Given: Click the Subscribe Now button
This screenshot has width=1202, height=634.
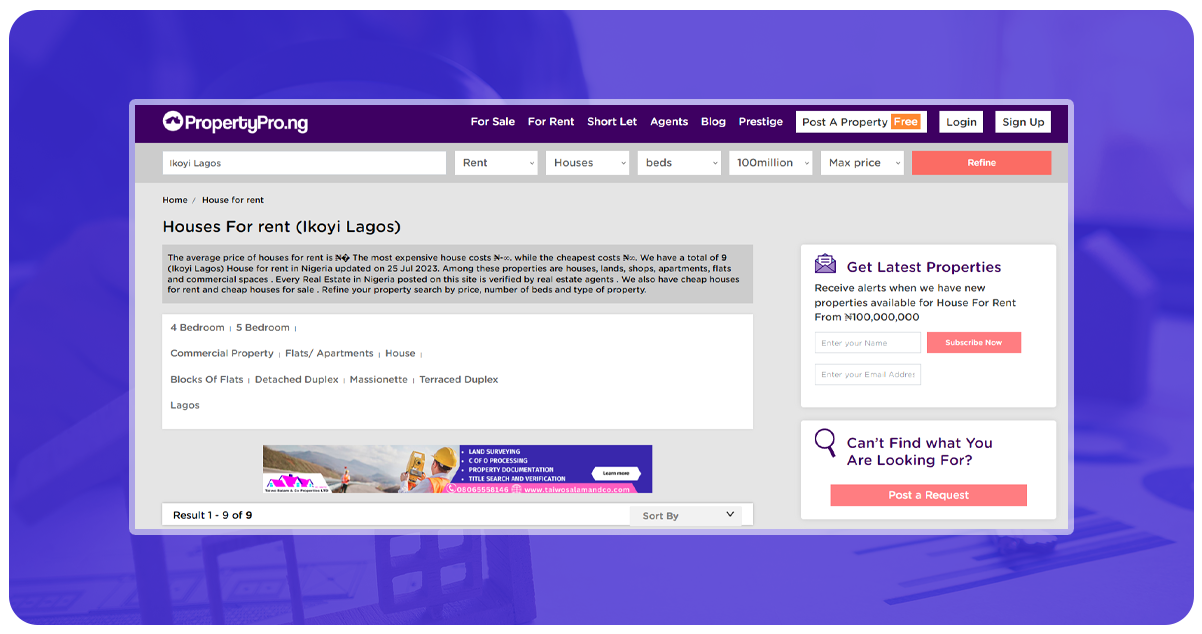Looking at the screenshot, I should pyautogui.click(x=974, y=343).
